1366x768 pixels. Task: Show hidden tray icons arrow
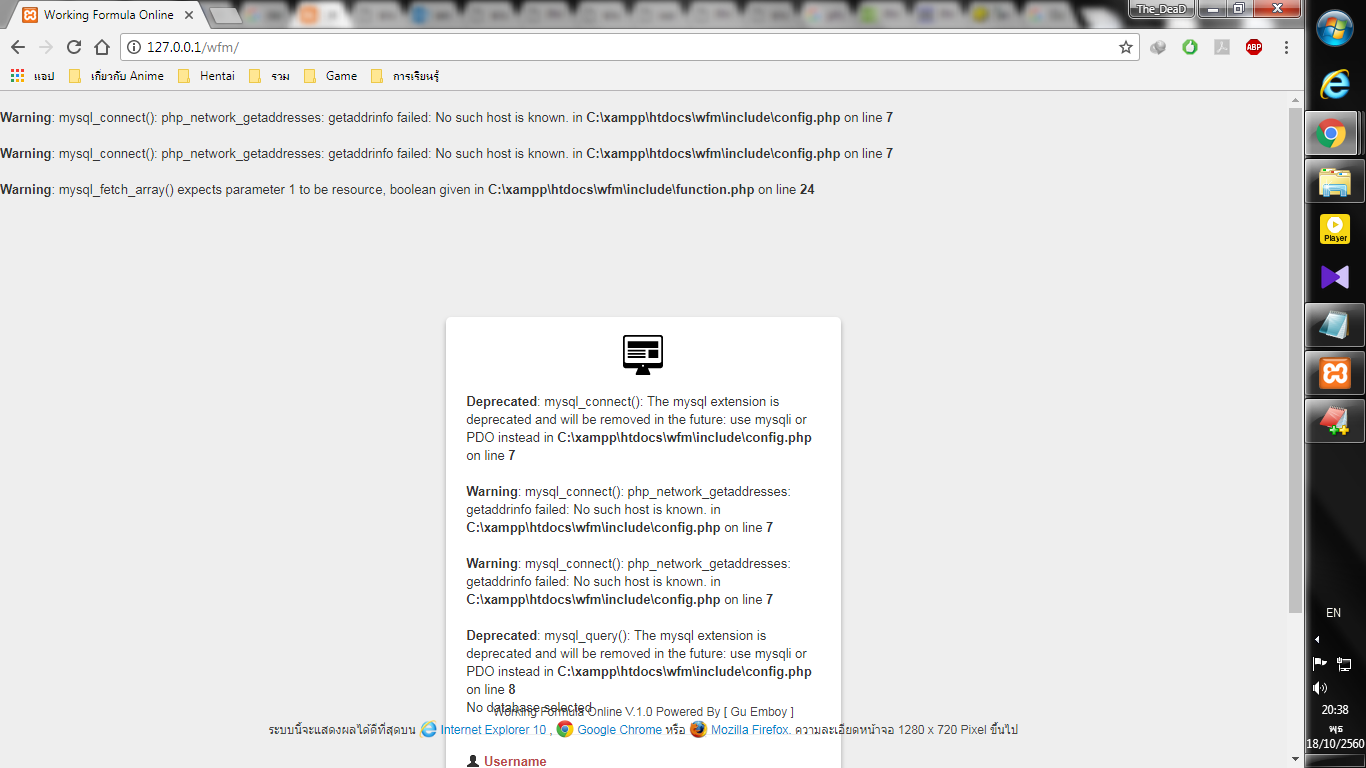pyautogui.click(x=1317, y=639)
